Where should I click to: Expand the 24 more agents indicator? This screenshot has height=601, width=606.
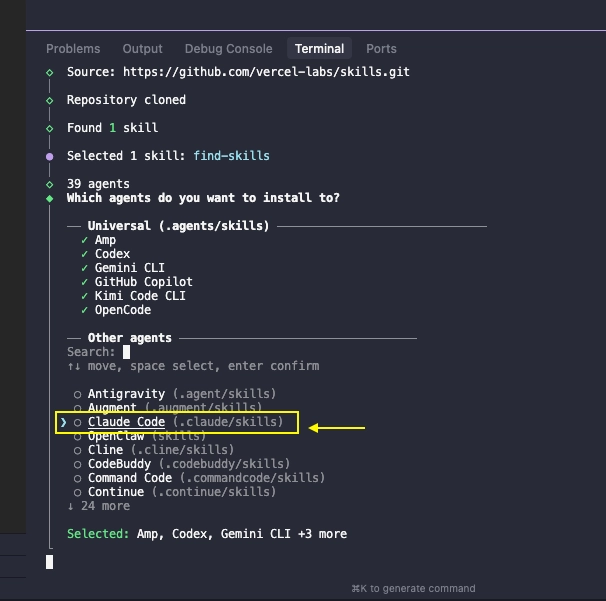(98, 506)
